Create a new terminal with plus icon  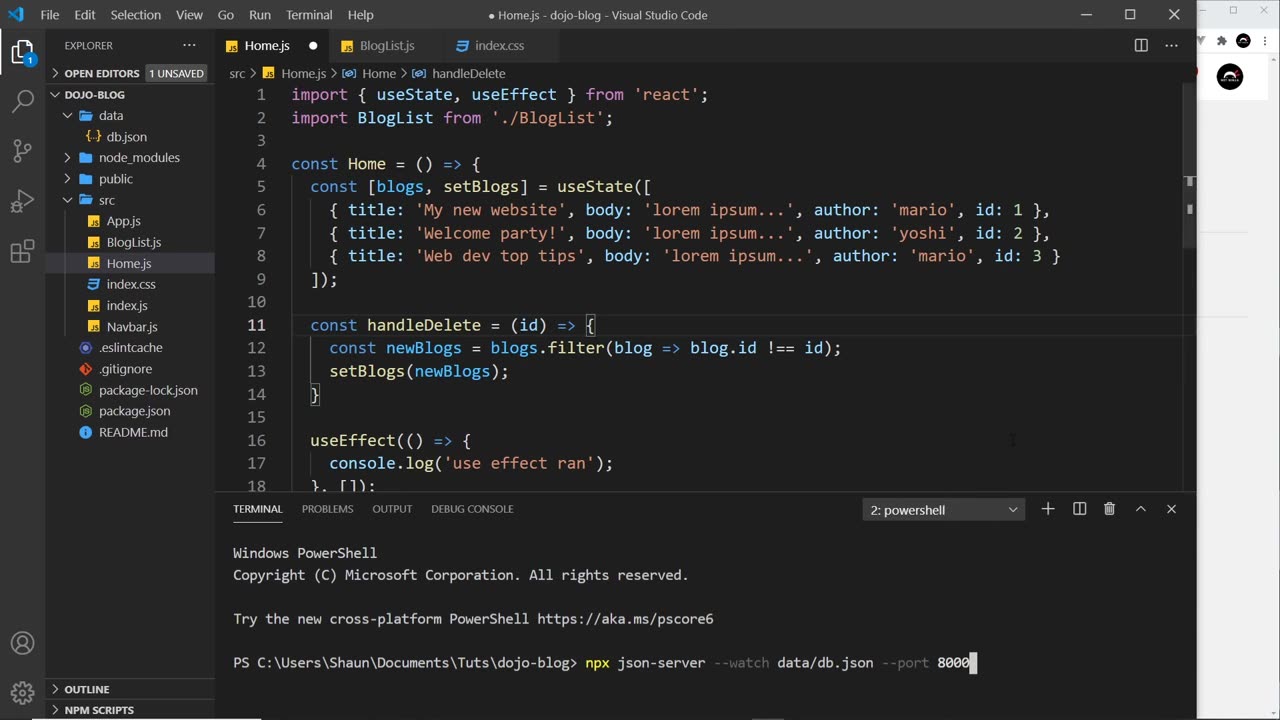(1048, 509)
